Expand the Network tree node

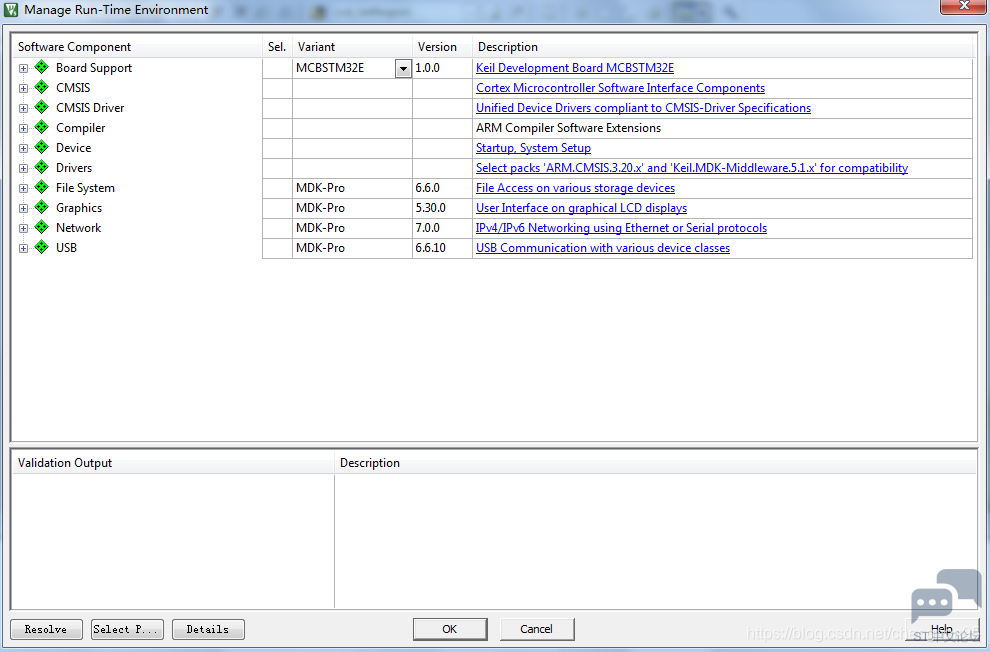pos(23,228)
